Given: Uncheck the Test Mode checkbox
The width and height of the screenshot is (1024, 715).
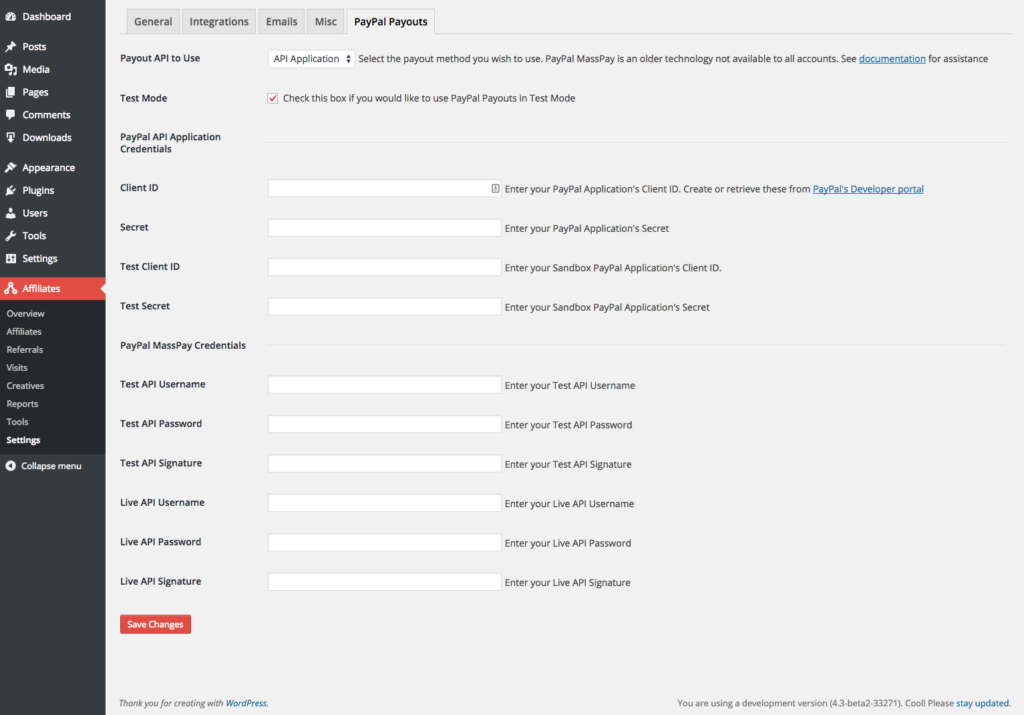Looking at the screenshot, I should (x=272, y=98).
